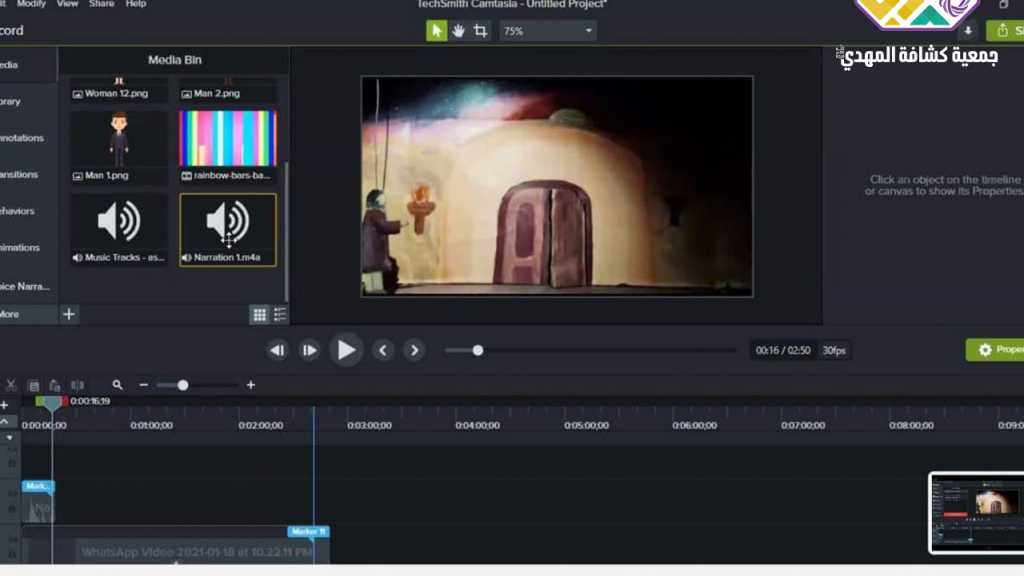Image resolution: width=1024 pixels, height=576 pixels.
Task: Activate the hand Pan tool
Action: (458, 31)
